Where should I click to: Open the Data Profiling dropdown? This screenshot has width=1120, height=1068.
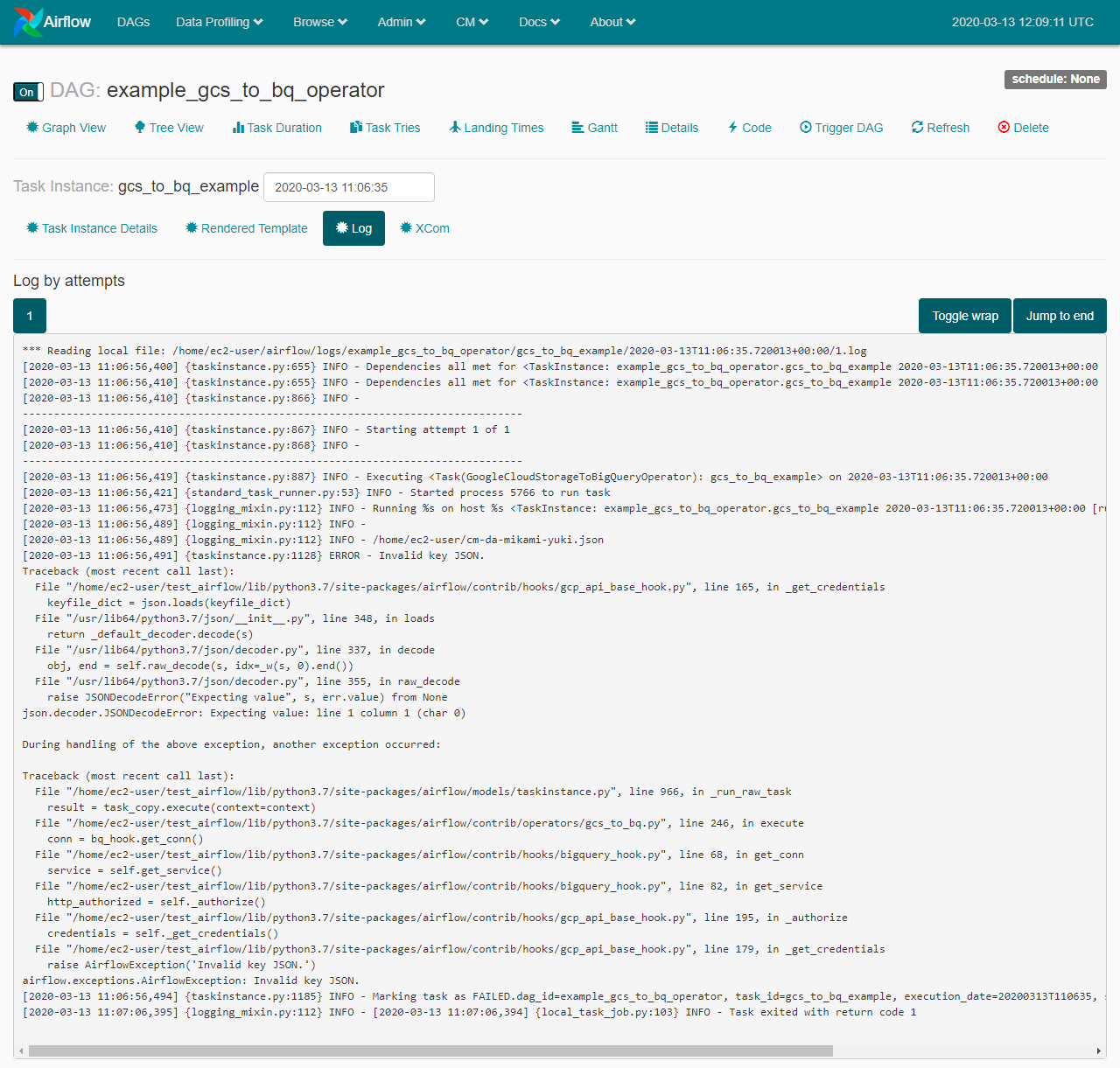click(219, 22)
